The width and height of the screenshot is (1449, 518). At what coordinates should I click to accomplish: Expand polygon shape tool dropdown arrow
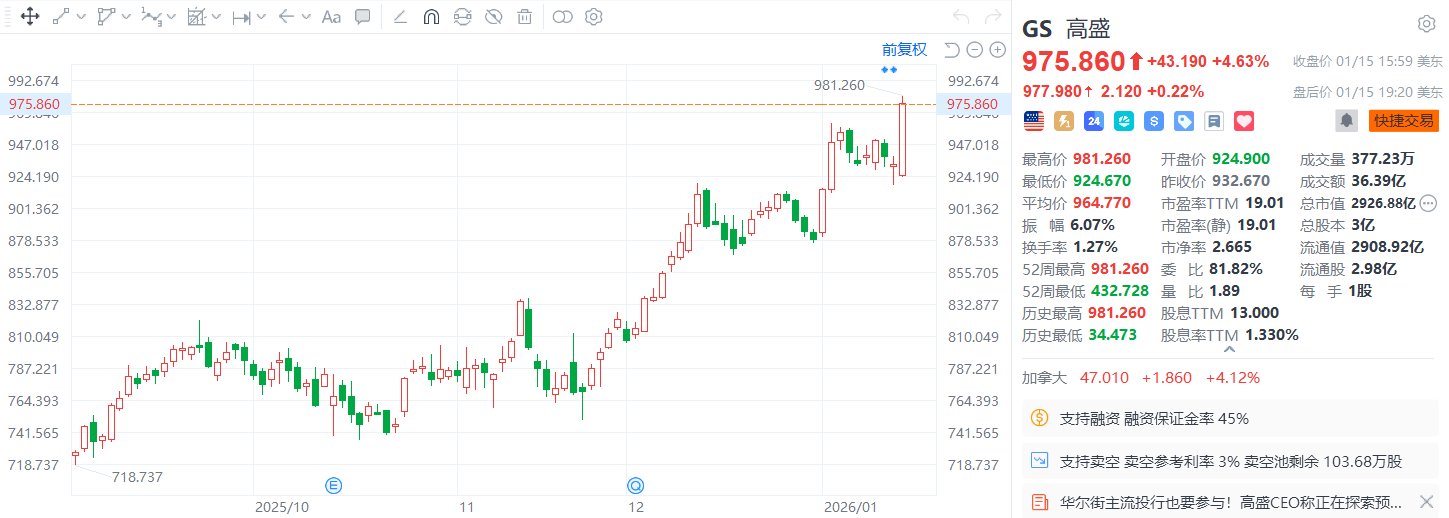(x=126, y=16)
